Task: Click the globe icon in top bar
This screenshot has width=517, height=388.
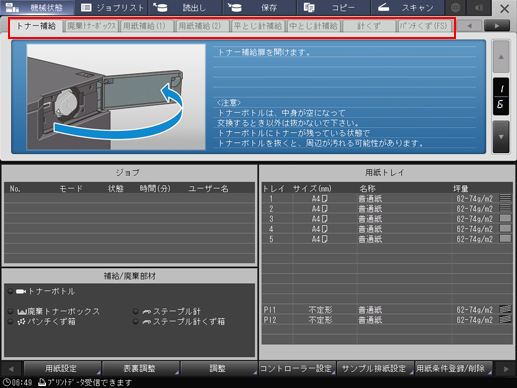Action: tap(456, 7)
